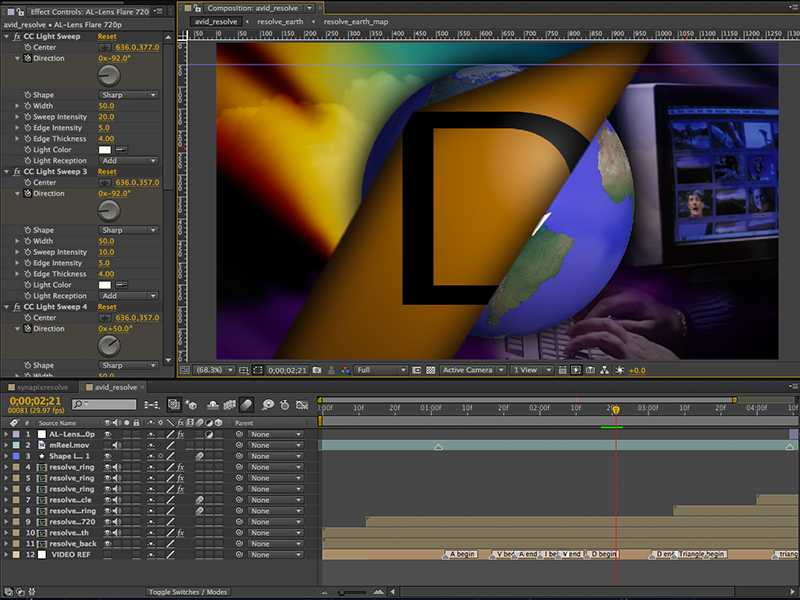Screen dimensions: 800x600
Task: Click the Direction dial of CC Light Sweep
Action: 109,76
